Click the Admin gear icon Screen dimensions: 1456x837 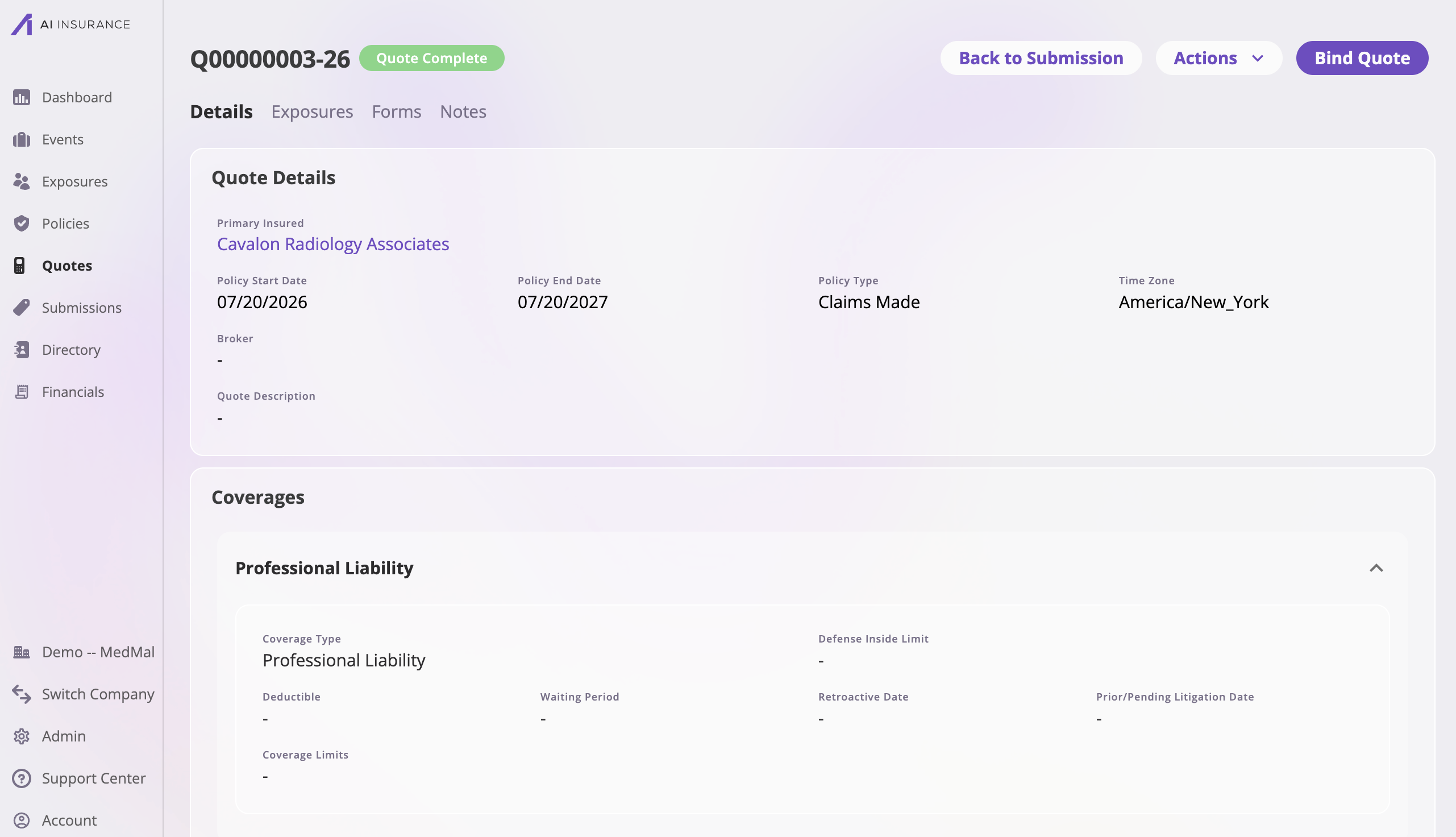click(x=21, y=736)
